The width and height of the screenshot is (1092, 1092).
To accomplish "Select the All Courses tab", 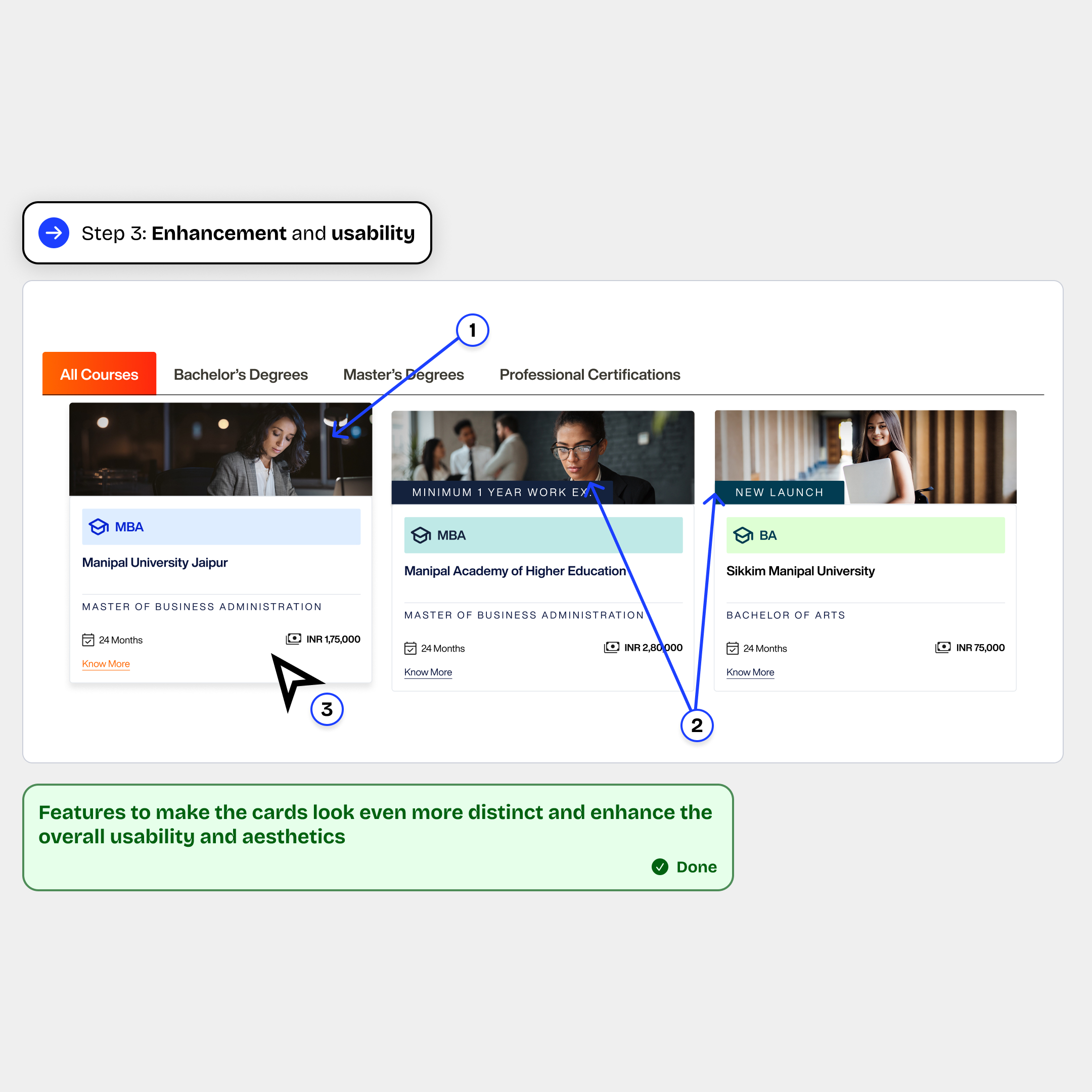I will [x=100, y=374].
